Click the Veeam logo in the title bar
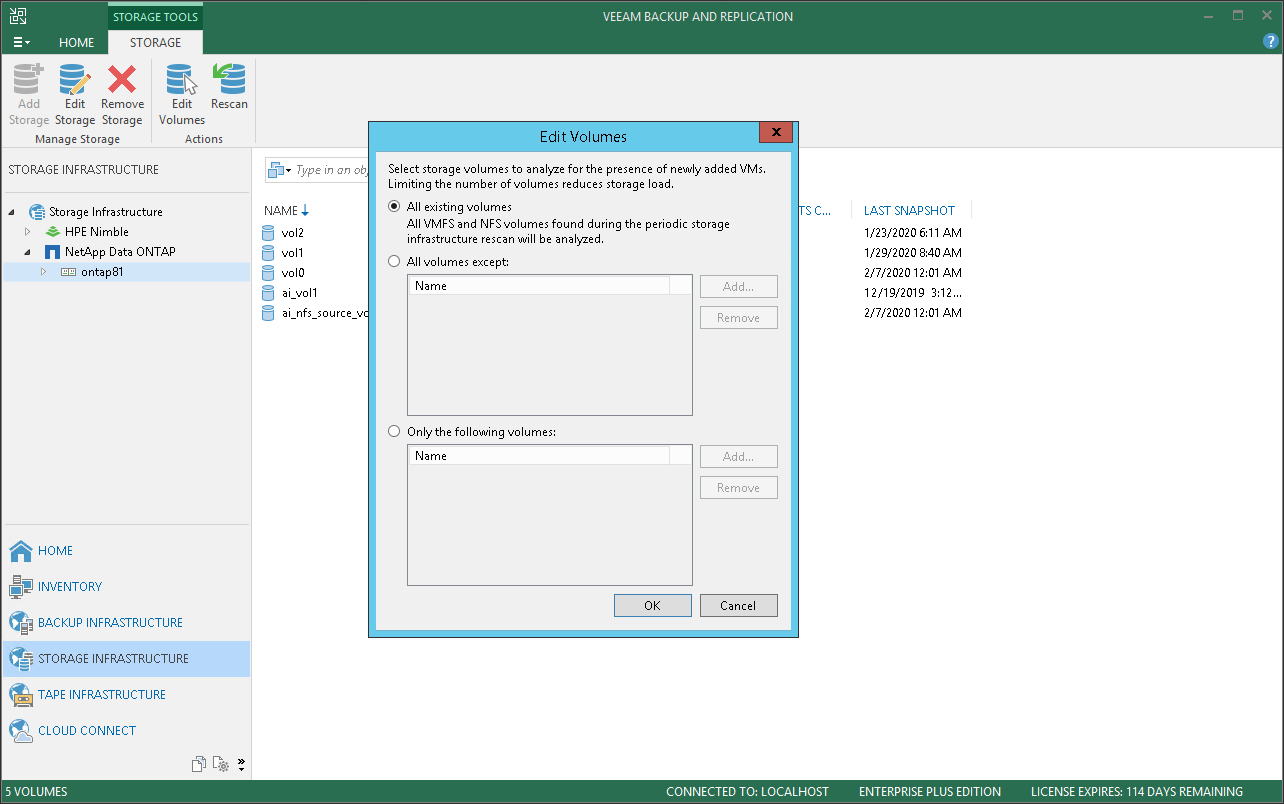This screenshot has width=1284, height=804. tap(18, 16)
